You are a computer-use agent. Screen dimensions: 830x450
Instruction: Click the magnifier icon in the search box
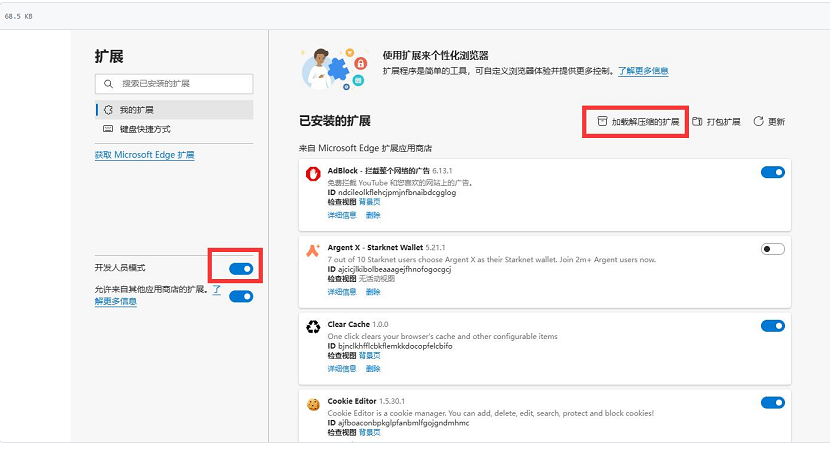coord(108,84)
